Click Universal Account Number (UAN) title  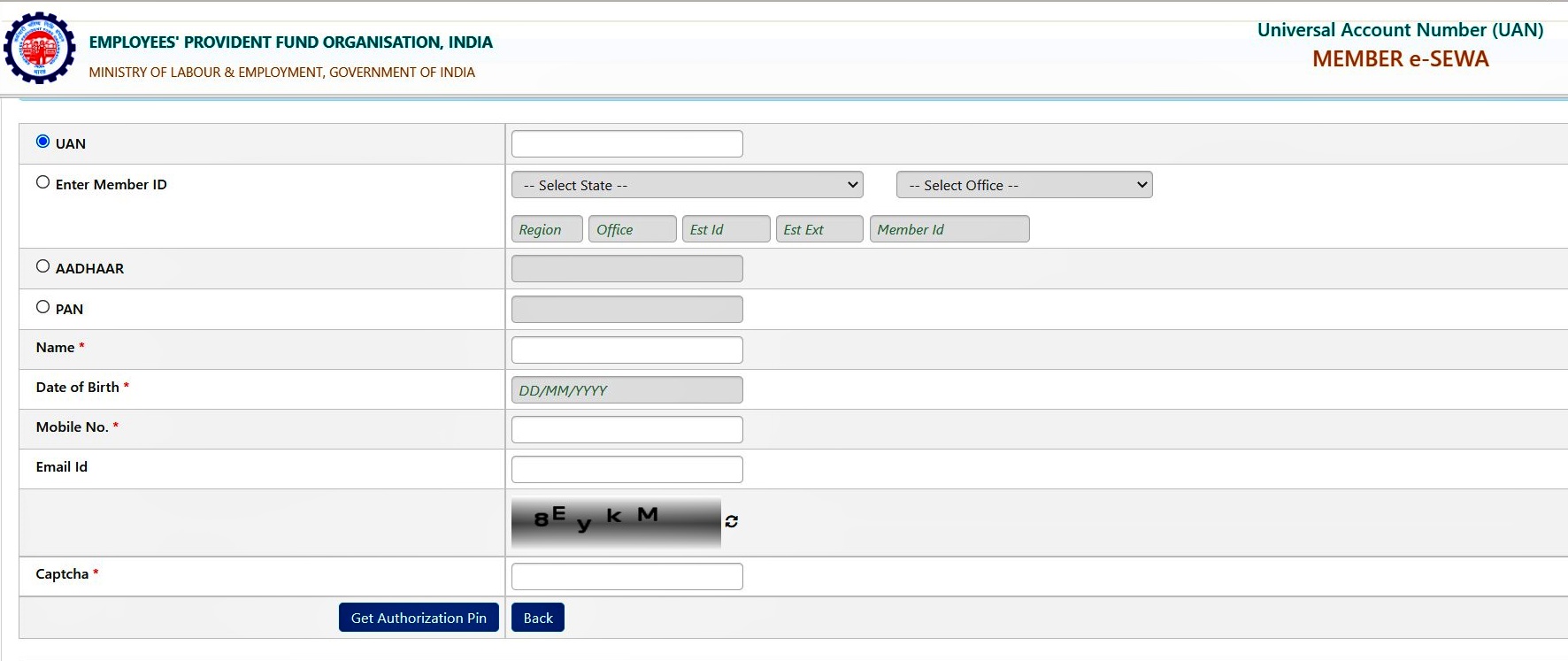[1400, 30]
